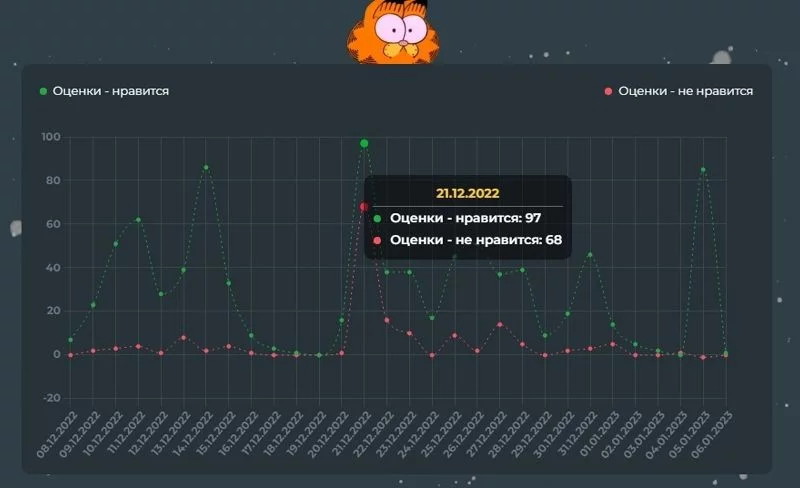Click the green data point for 14.12.2022
The height and width of the screenshot is (488, 800).
(206, 167)
